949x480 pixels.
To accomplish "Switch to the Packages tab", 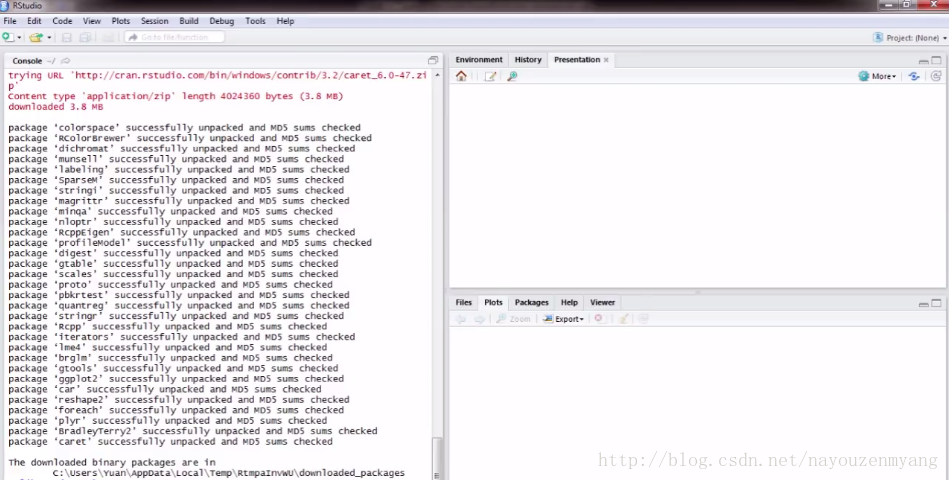I will click(531, 302).
